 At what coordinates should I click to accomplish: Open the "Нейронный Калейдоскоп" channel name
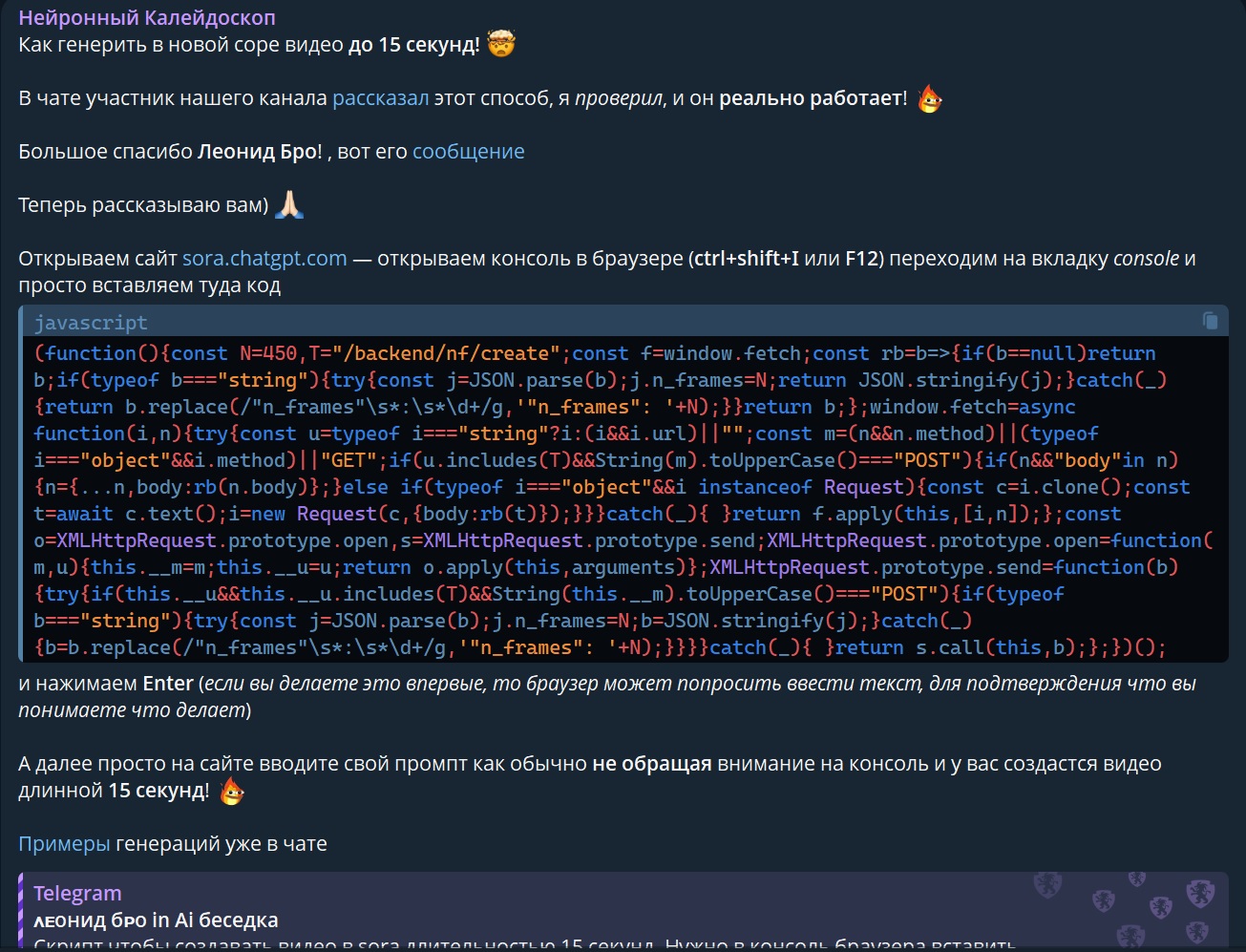[x=147, y=17]
